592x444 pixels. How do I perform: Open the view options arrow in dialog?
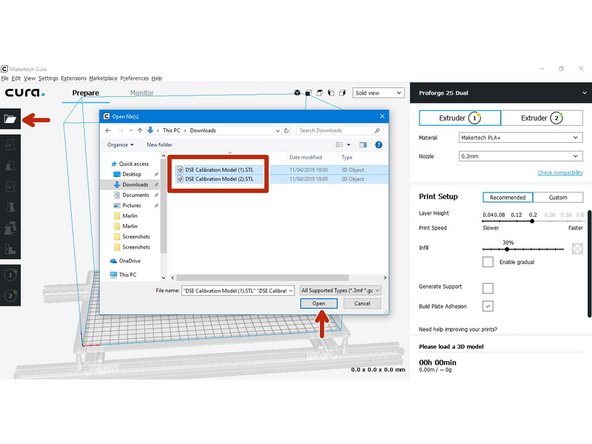coord(348,145)
